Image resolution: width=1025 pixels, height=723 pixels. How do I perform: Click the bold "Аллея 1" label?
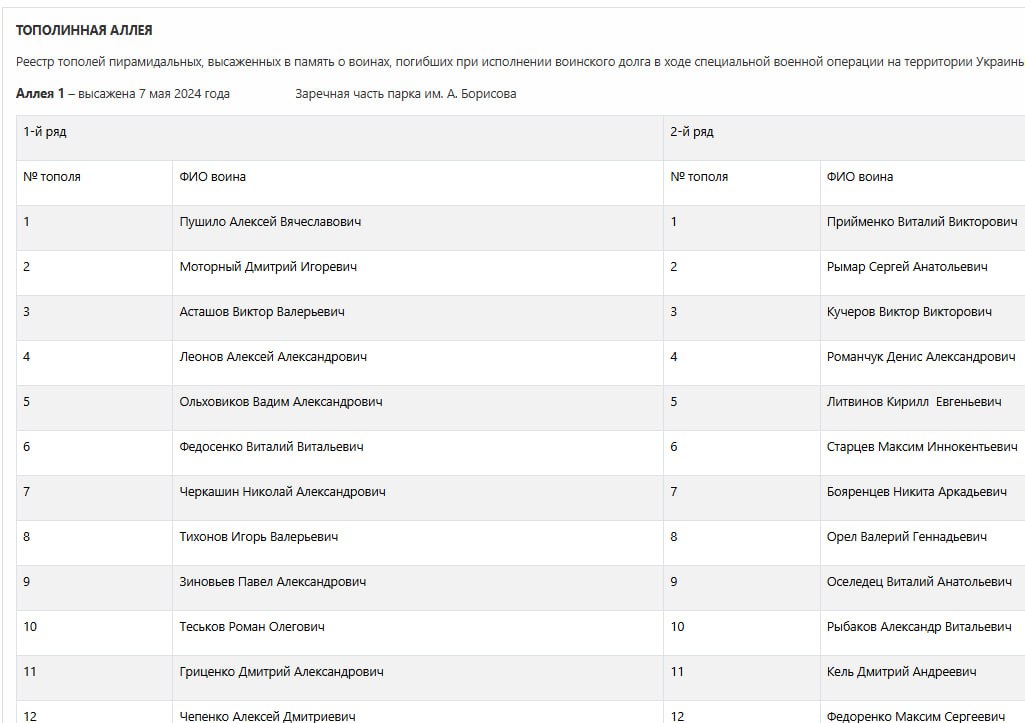[x=40, y=94]
